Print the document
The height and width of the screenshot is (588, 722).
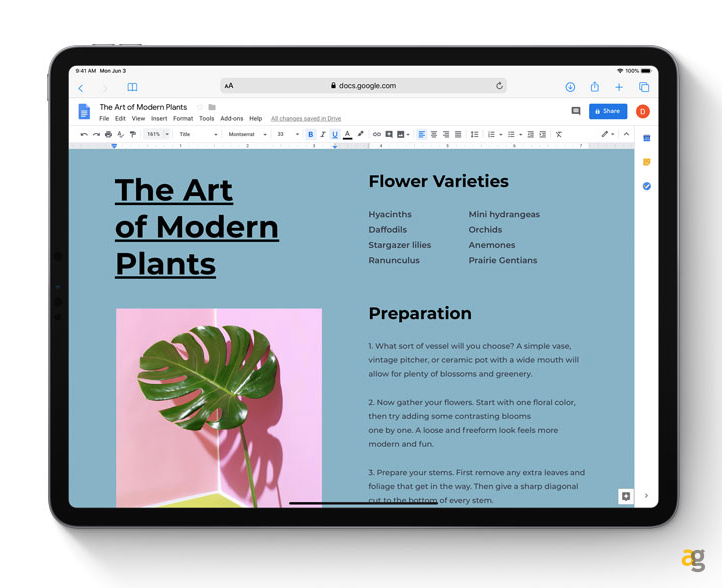coord(108,134)
